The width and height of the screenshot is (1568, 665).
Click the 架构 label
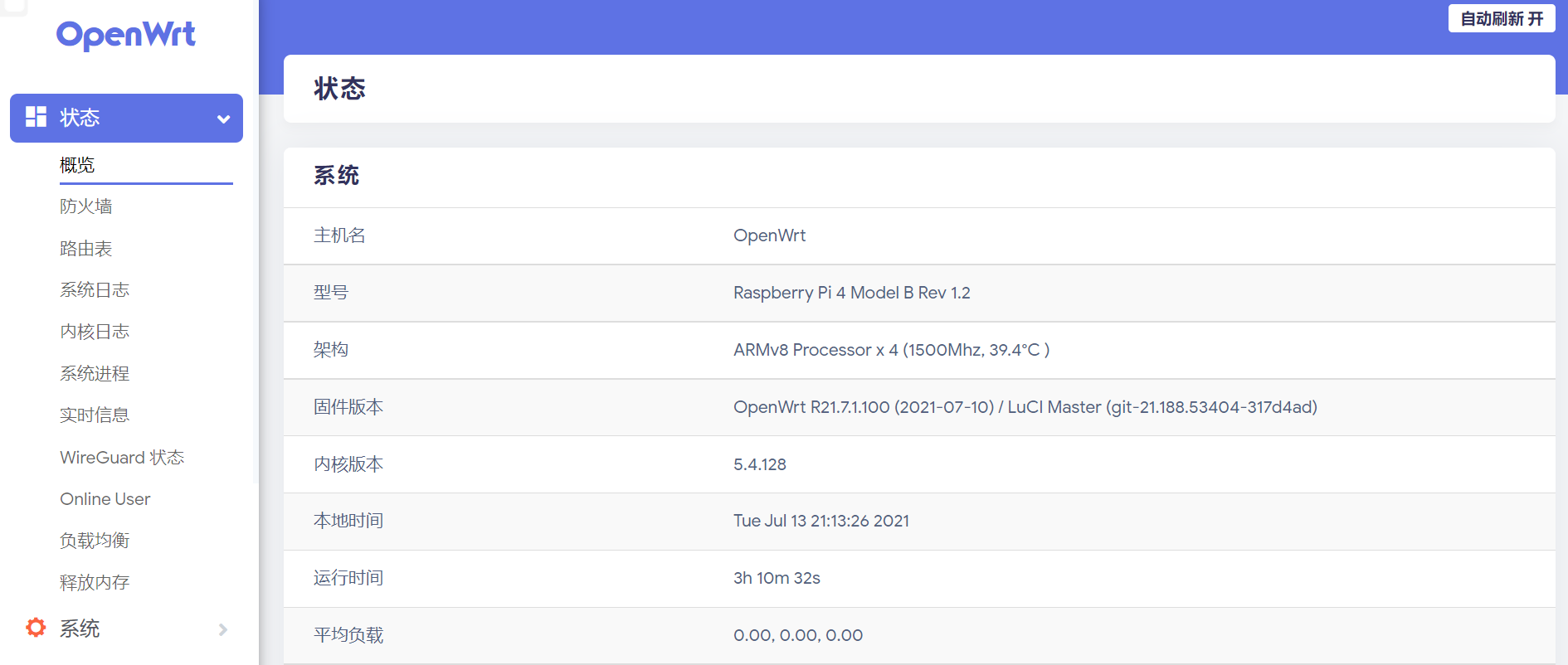click(x=331, y=350)
